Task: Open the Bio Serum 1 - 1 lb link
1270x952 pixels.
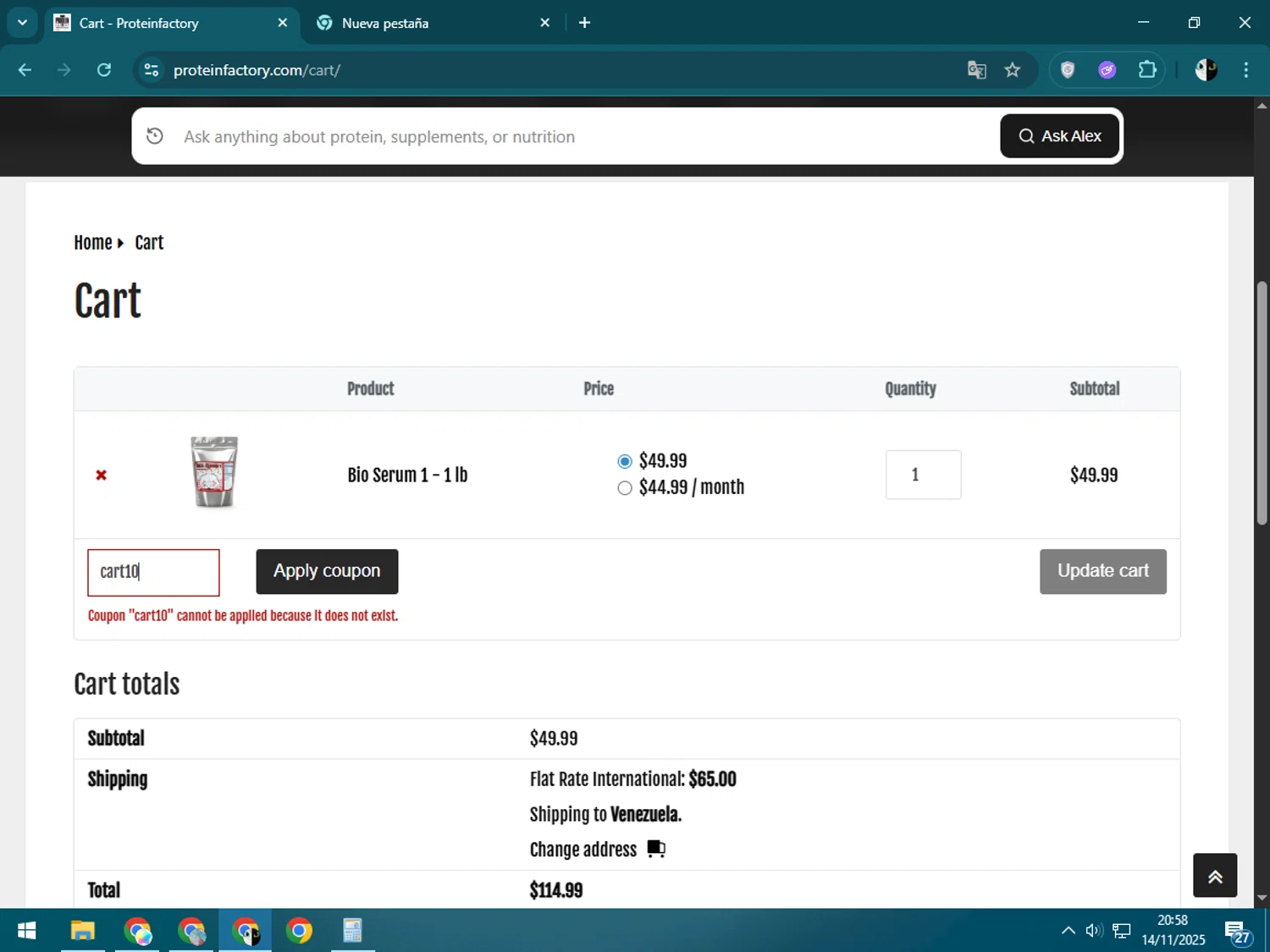Action: (407, 475)
